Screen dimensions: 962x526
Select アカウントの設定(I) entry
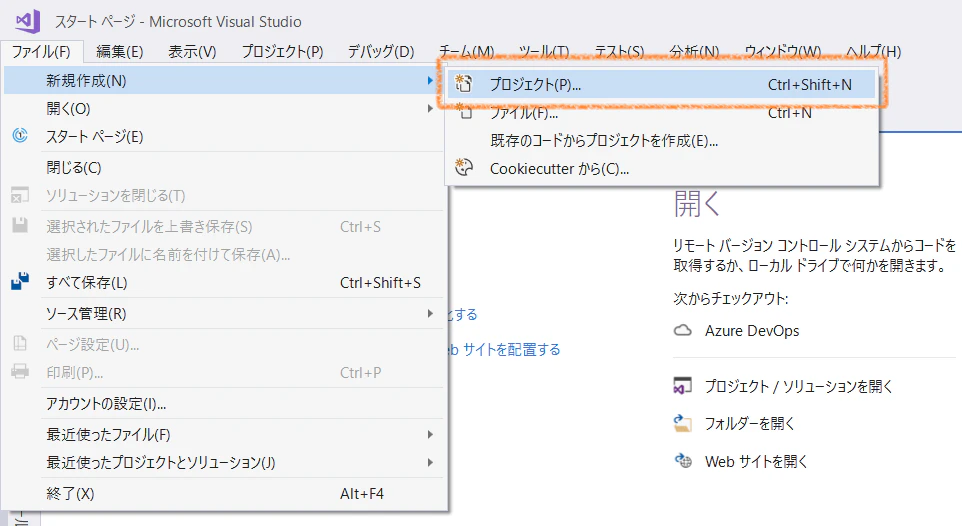[x=223, y=403]
